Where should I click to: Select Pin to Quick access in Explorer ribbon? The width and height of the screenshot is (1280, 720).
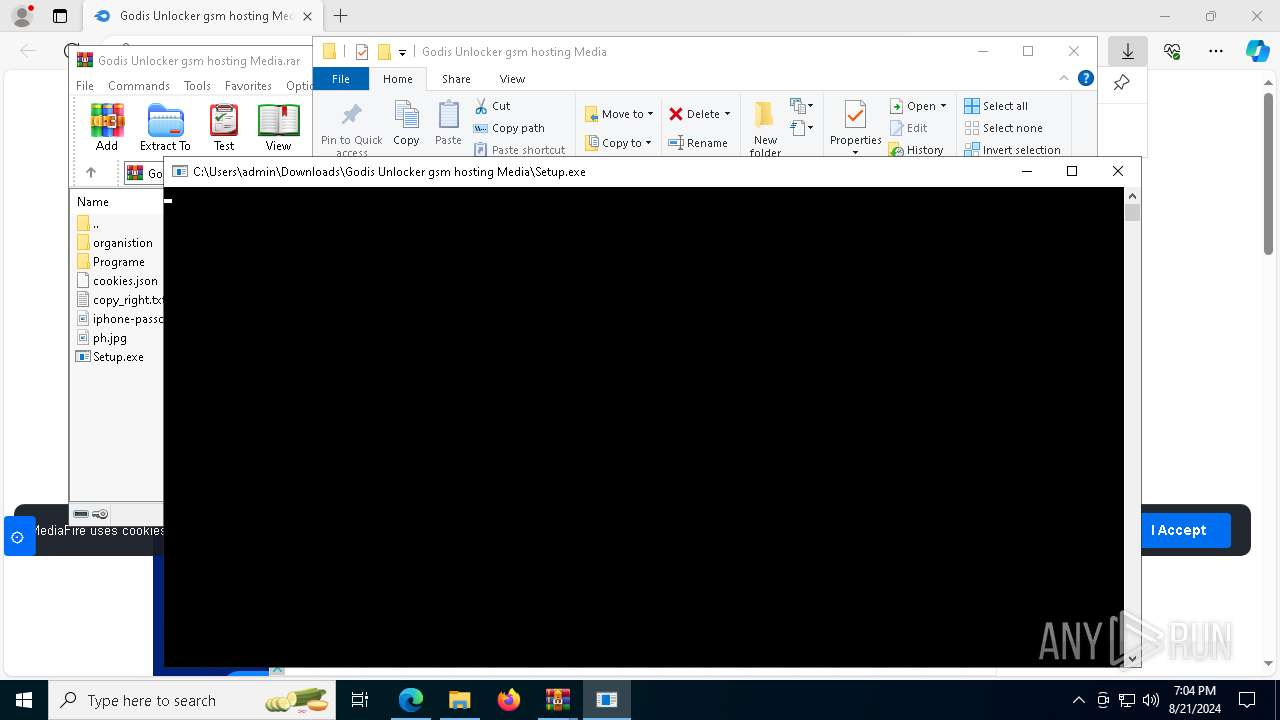pyautogui.click(x=352, y=129)
